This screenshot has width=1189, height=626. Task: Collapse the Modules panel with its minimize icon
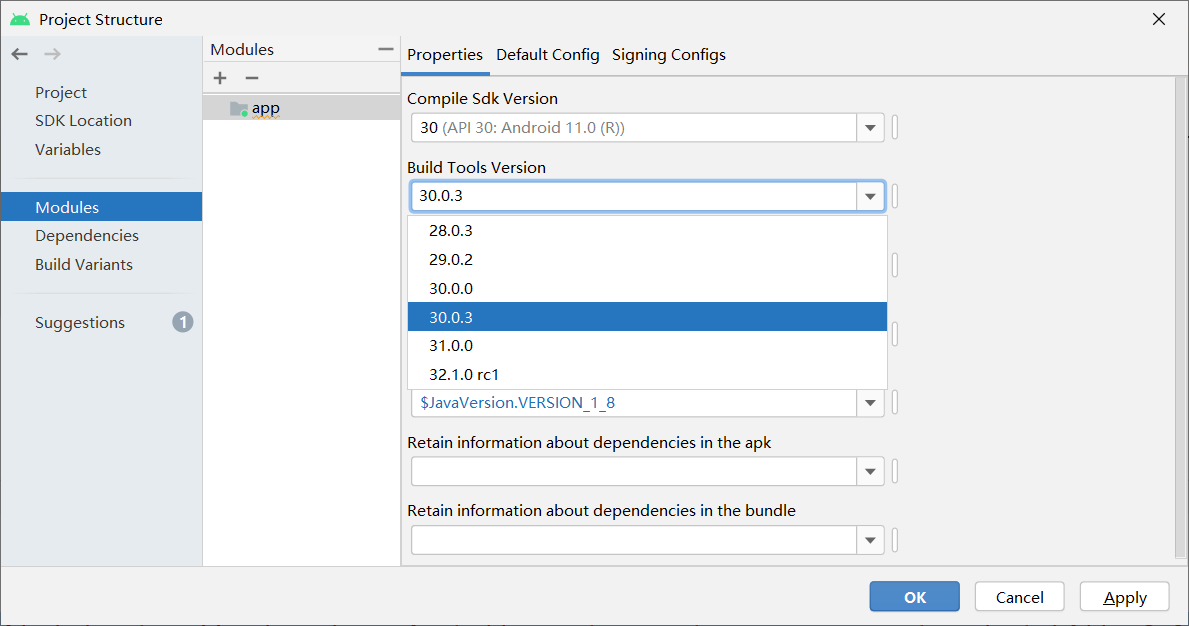pyautogui.click(x=385, y=47)
